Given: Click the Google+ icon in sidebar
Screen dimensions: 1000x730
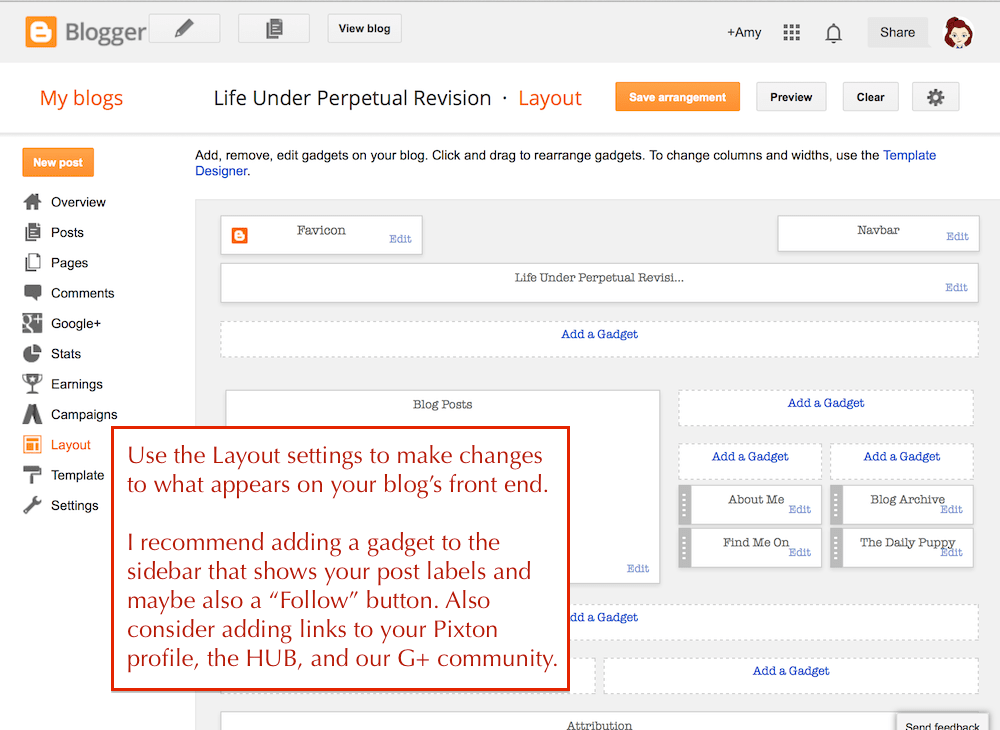Looking at the screenshot, I should tap(32, 323).
